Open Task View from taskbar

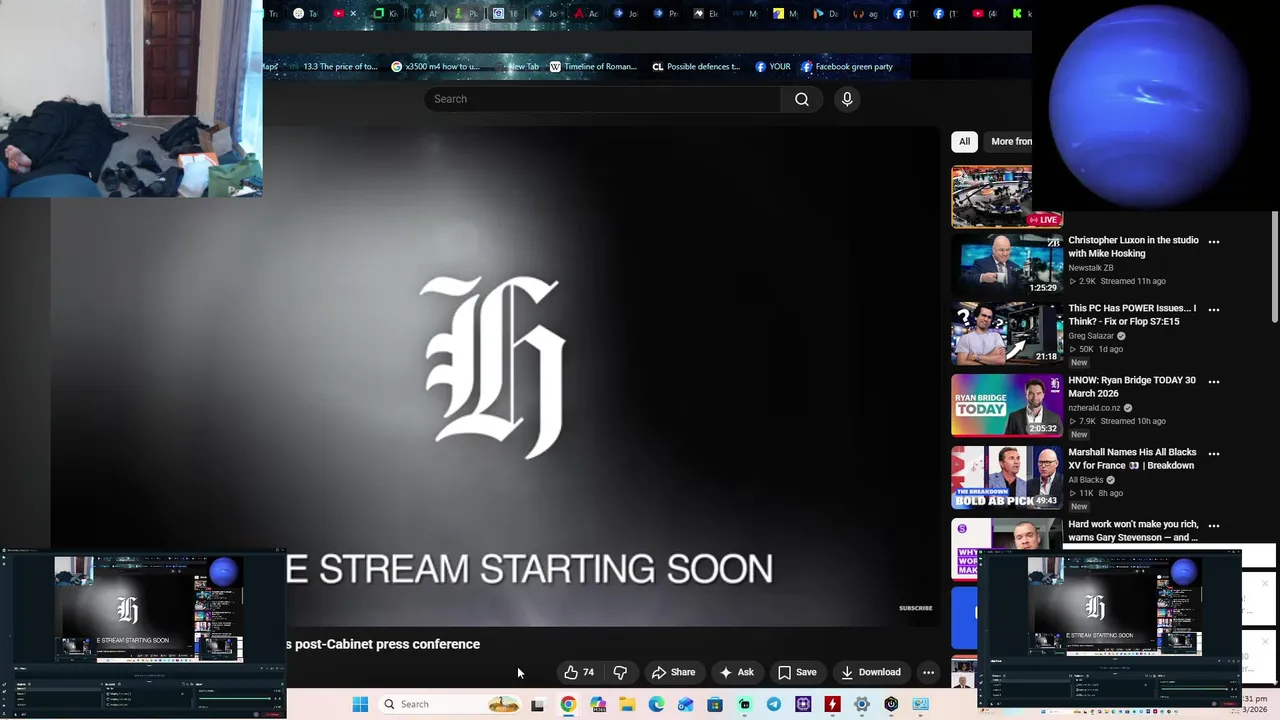click(x=537, y=704)
